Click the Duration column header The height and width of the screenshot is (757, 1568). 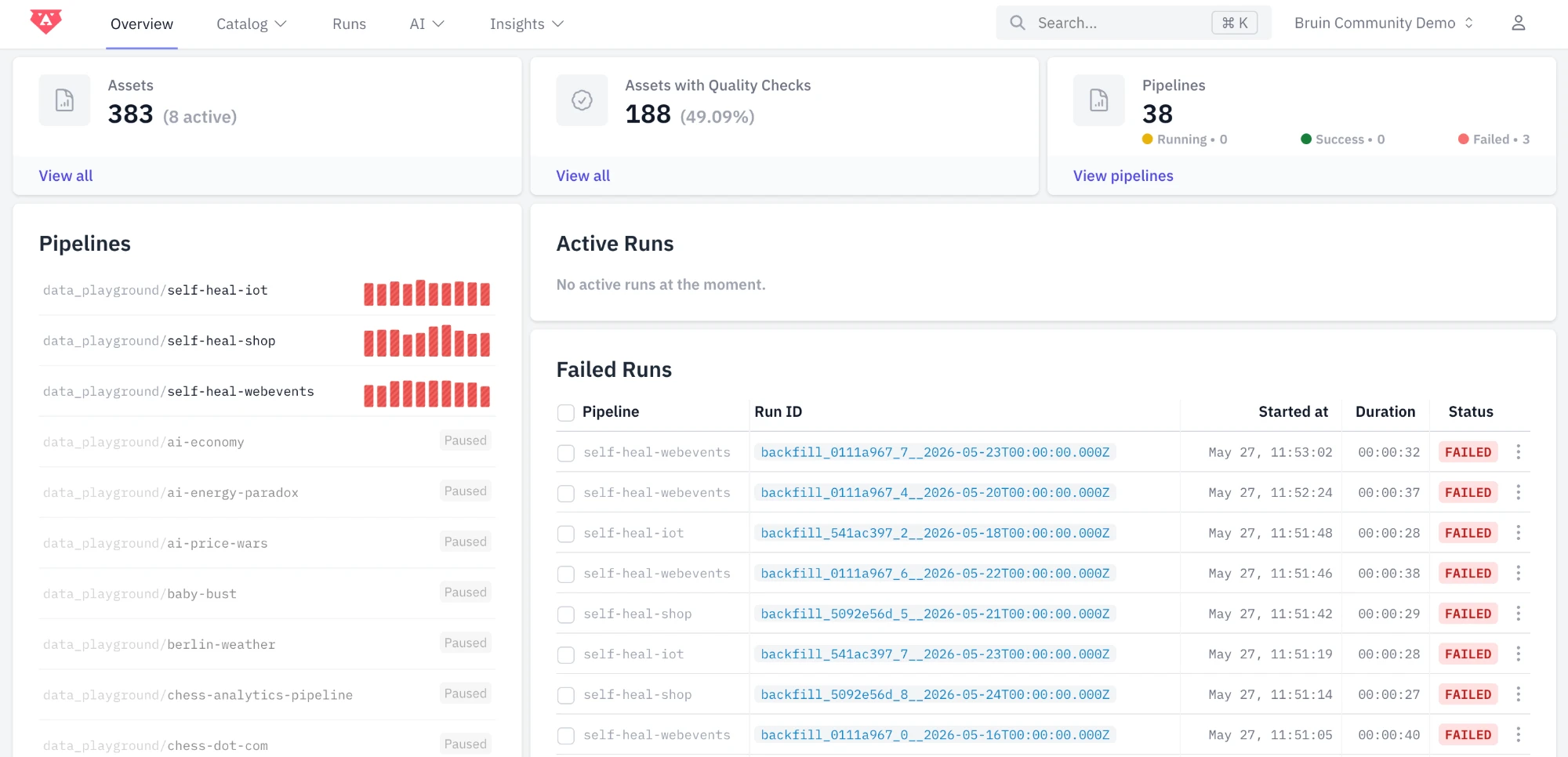(x=1385, y=411)
